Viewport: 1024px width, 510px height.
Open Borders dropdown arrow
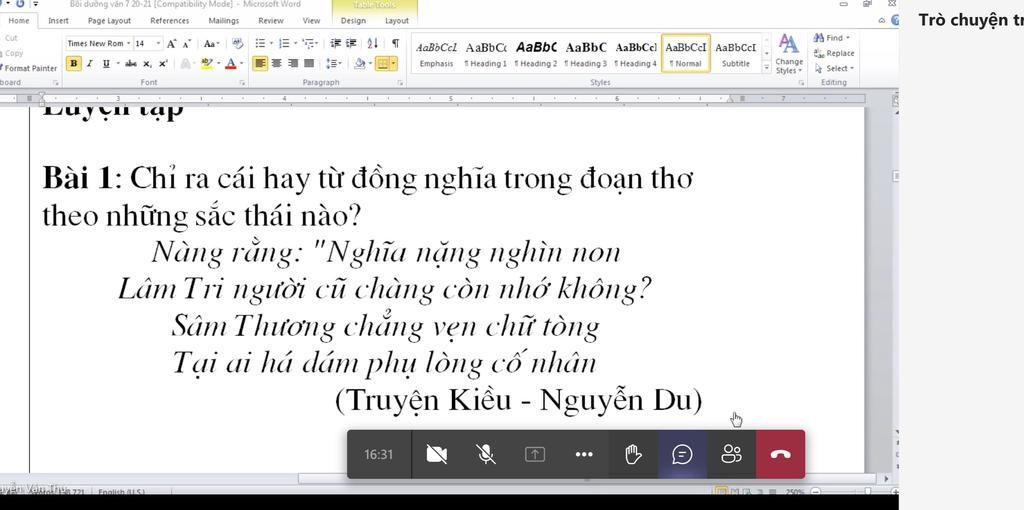pyautogui.click(x=394, y=63)
